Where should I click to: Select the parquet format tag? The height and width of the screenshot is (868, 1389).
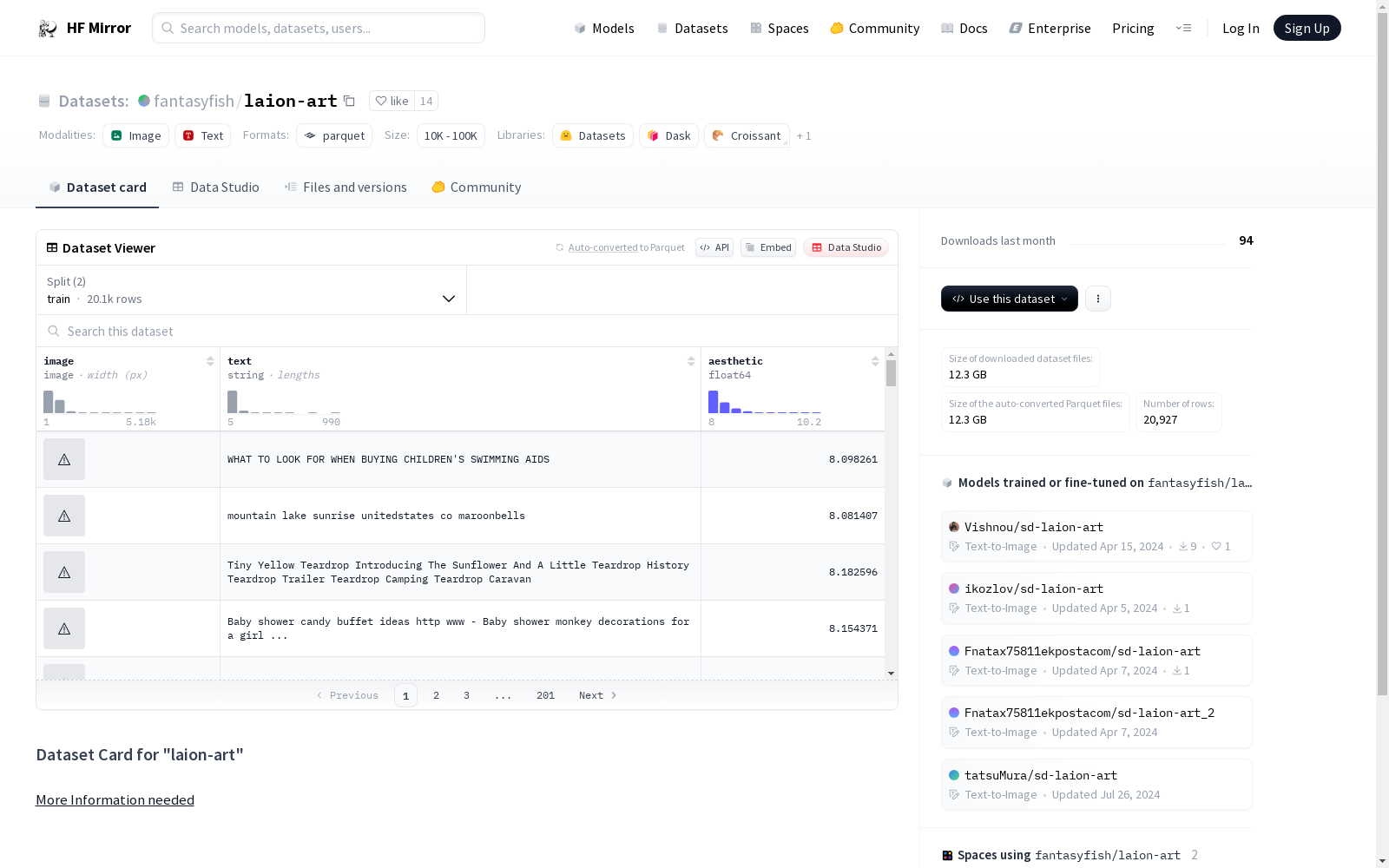(x=334, y=135)
